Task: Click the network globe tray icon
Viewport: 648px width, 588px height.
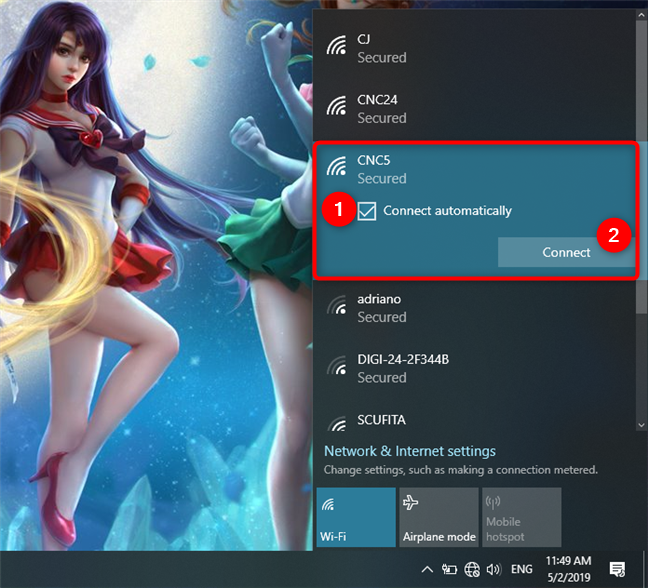Action: click(472, 569)
